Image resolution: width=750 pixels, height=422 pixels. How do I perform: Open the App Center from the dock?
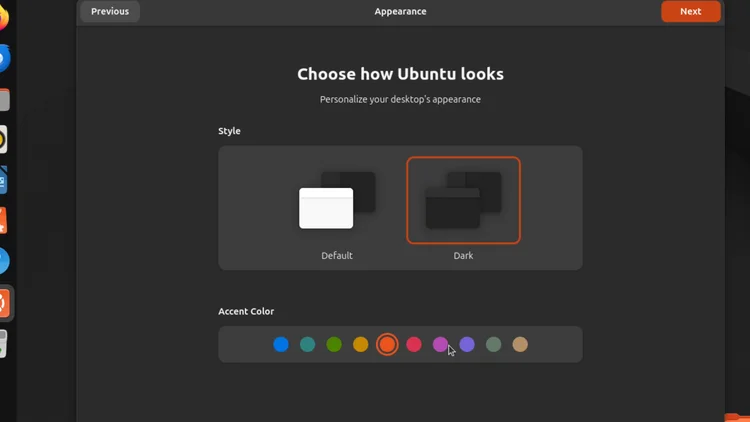pos(3,220)
